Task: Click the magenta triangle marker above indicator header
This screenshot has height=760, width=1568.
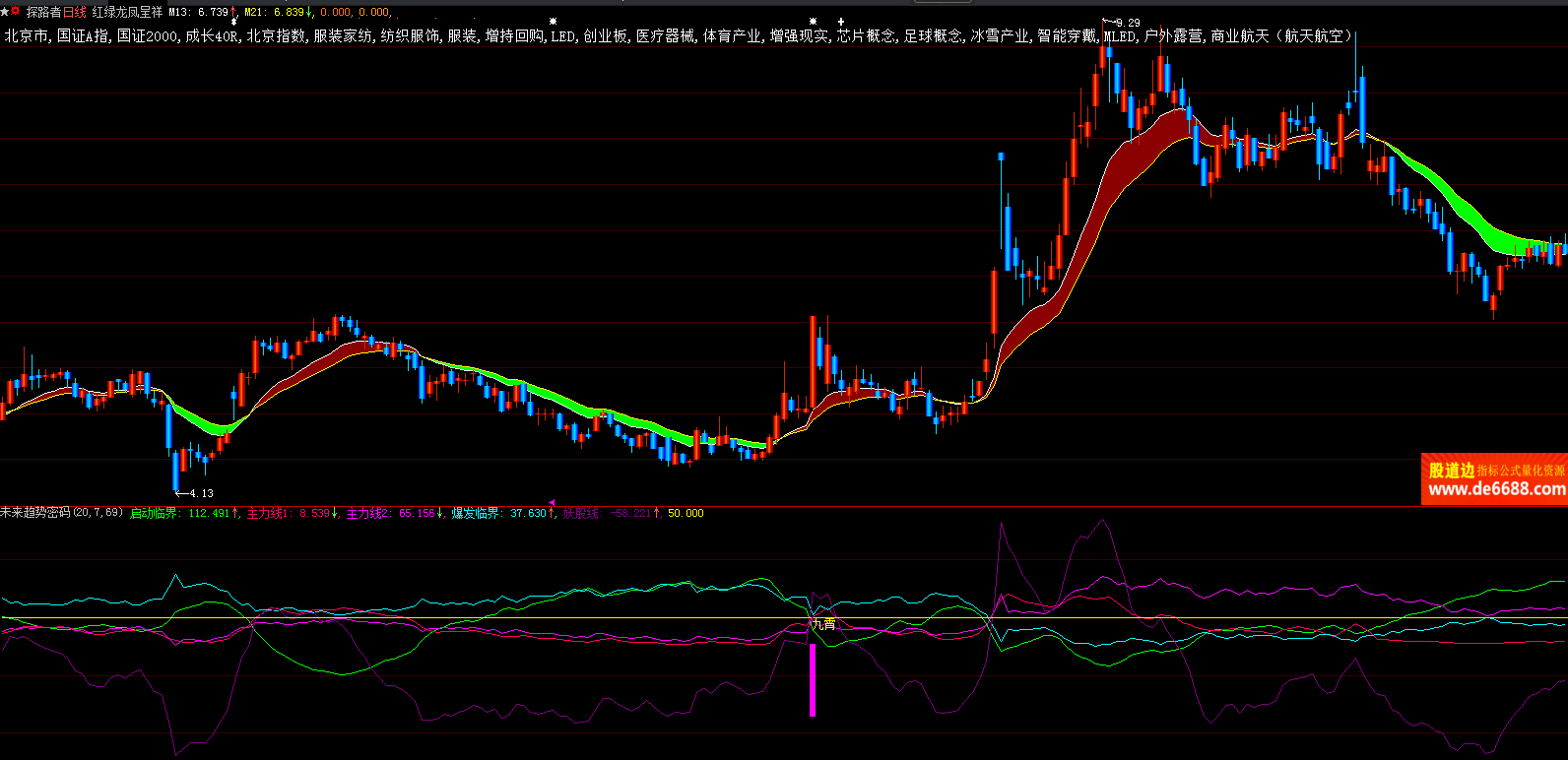Action: click(x=552, y=502)
